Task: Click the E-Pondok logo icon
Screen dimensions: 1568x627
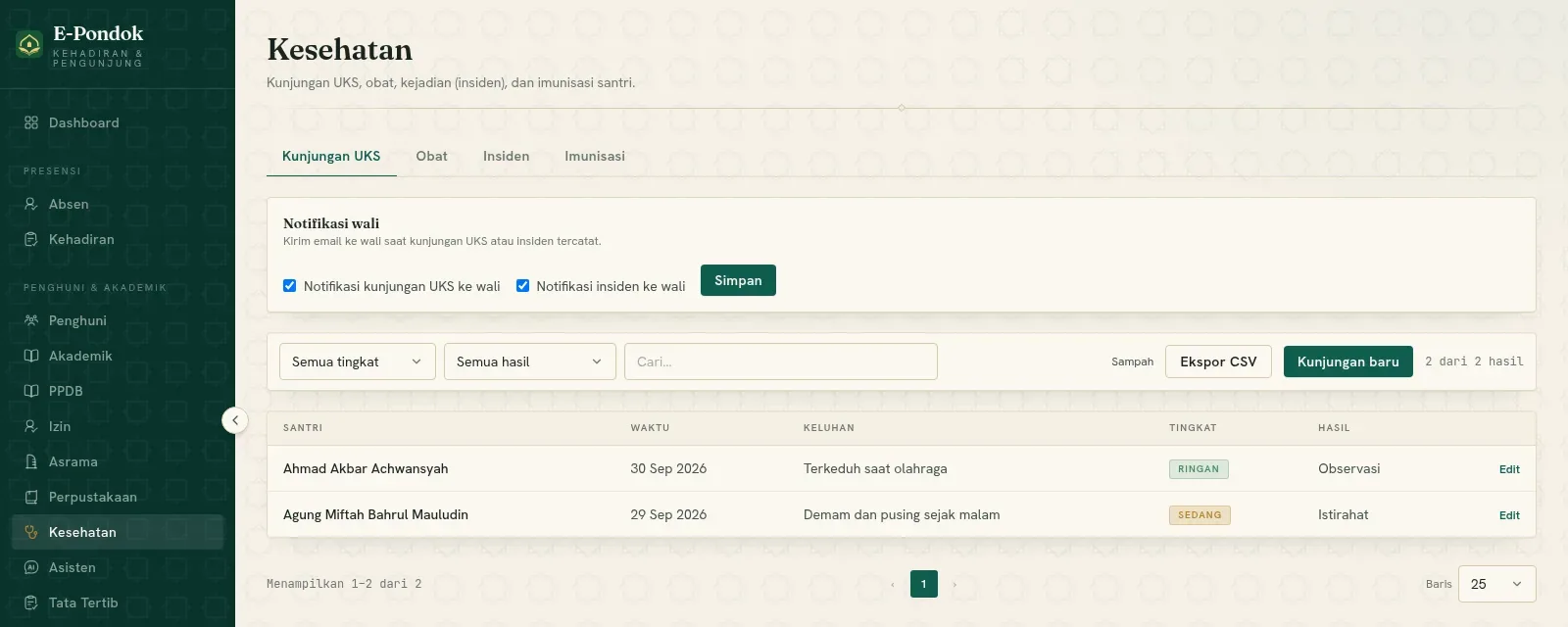Action: tap(29, 44)
